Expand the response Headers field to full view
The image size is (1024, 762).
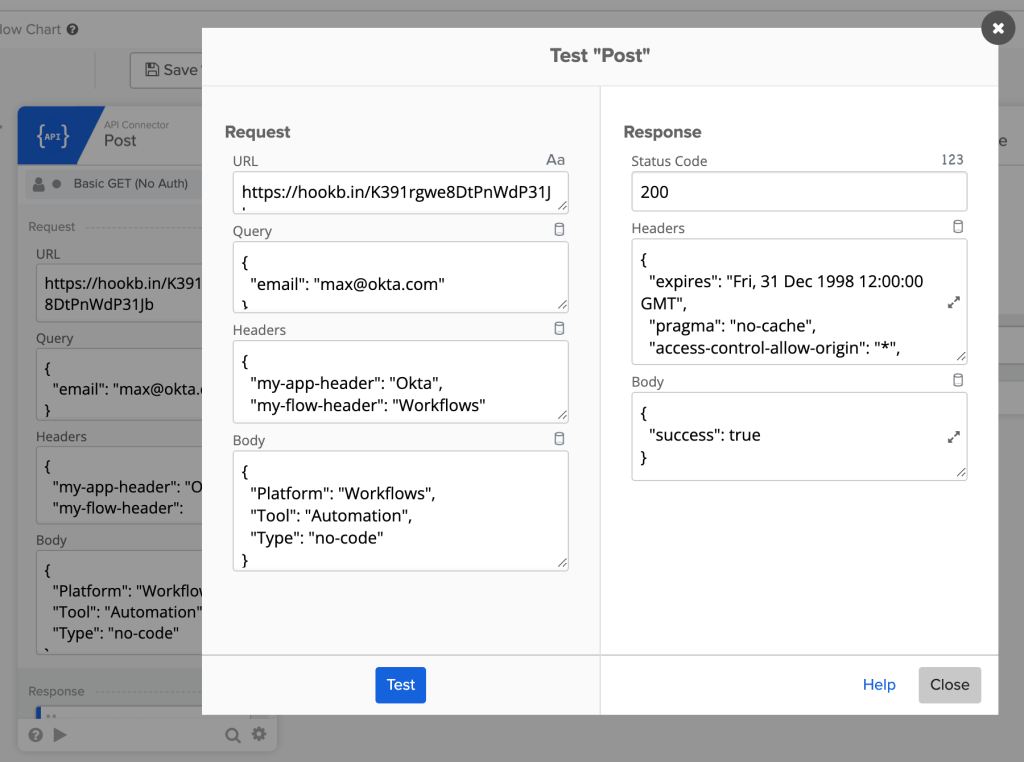tap(953, 302)
